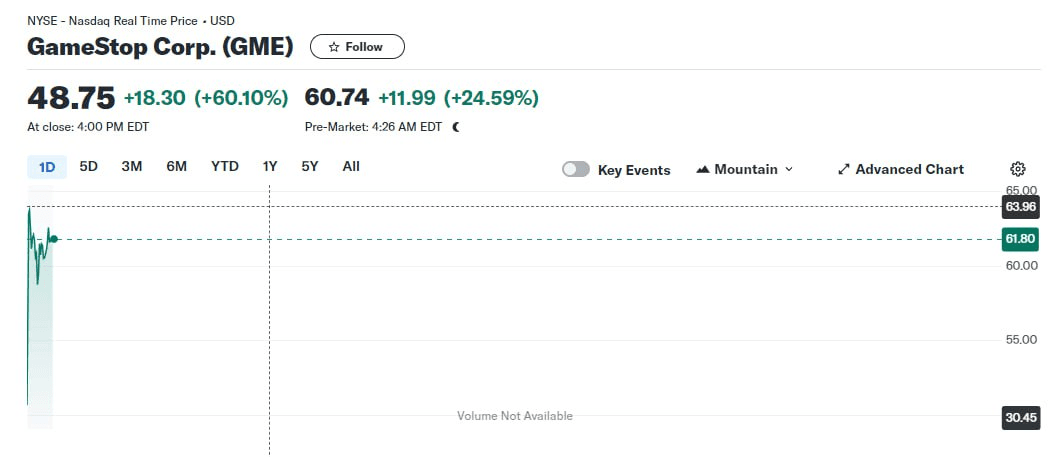This screenshot has height=457, width=1054.
Task: Click the pre-market price 60.74
Action: 337,97
